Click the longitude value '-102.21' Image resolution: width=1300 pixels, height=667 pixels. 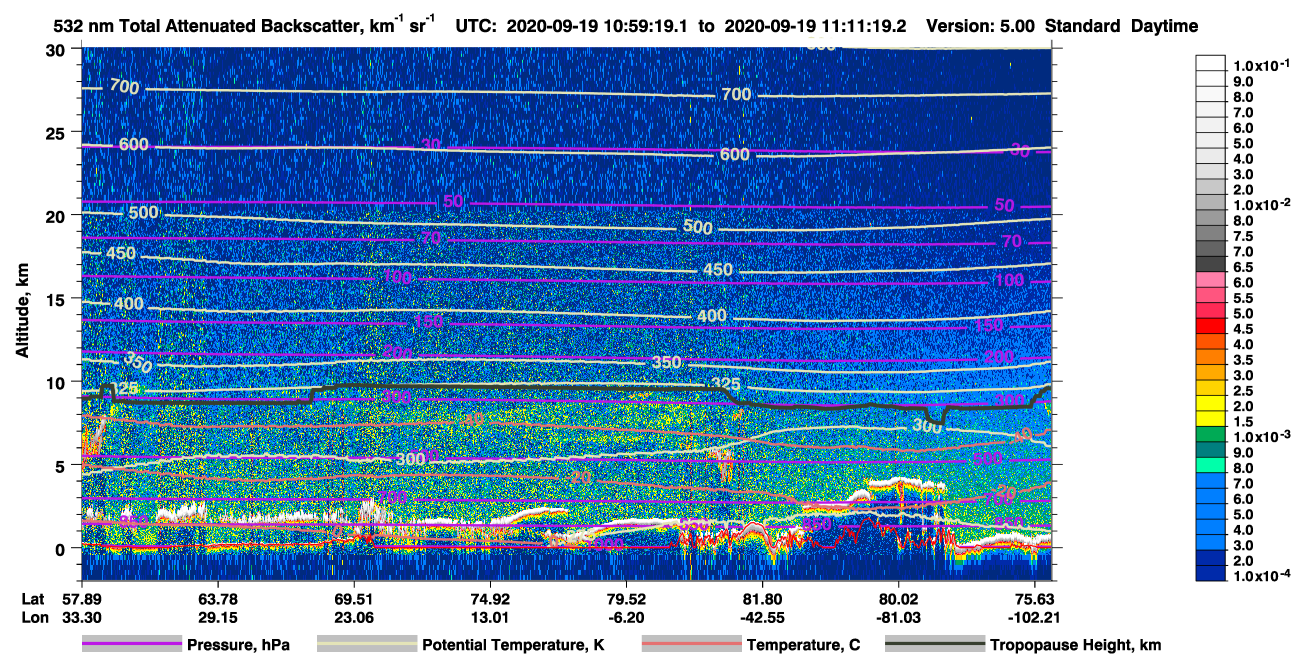point(1034,617)
